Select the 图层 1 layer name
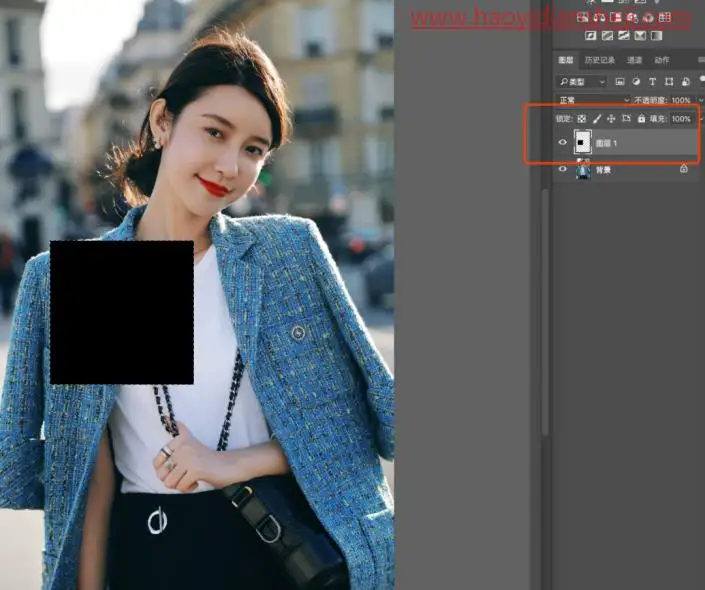This screenshot has height=590, width=705. [606, 143]
